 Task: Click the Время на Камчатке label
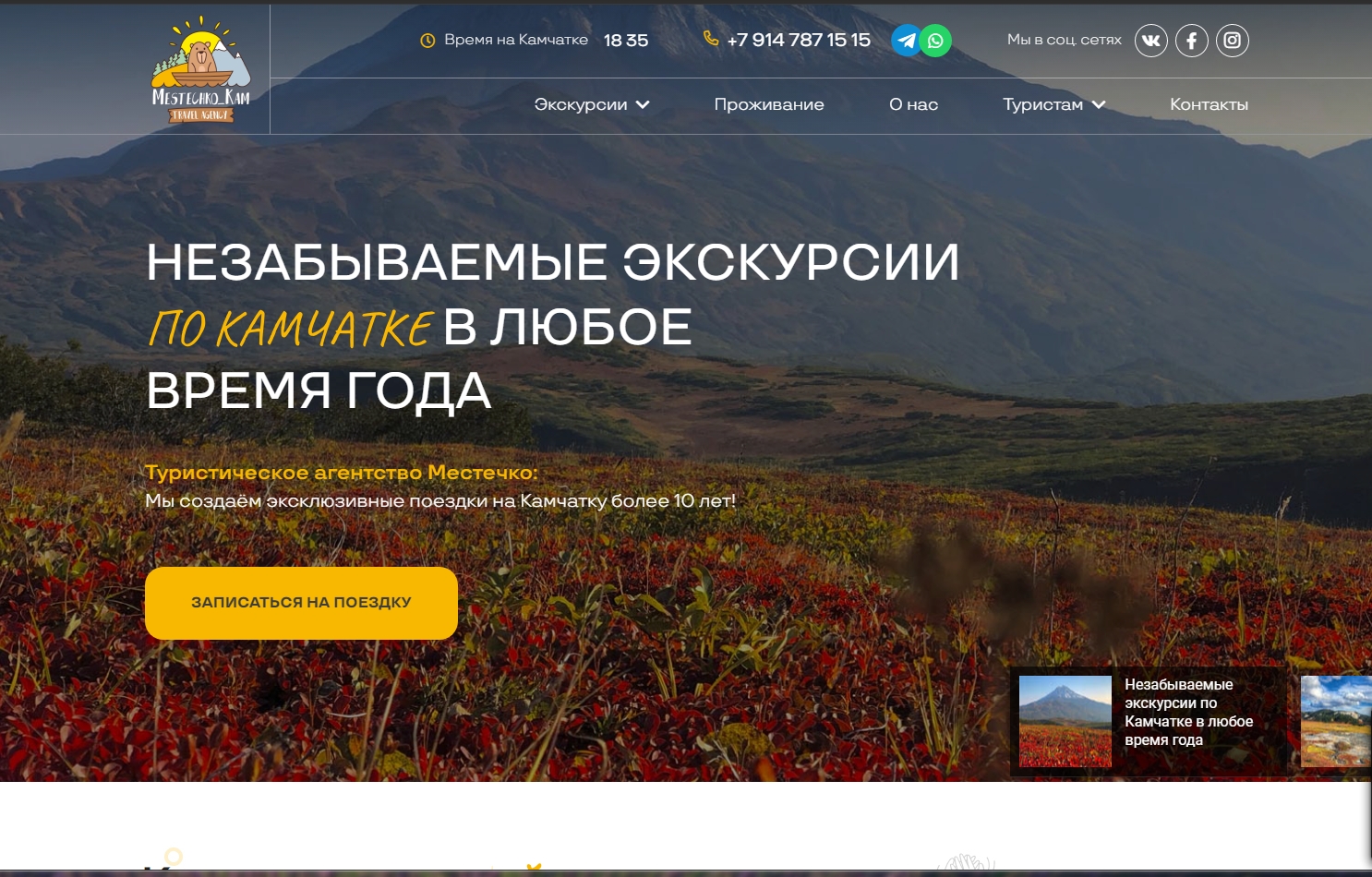tap(516, 40)
